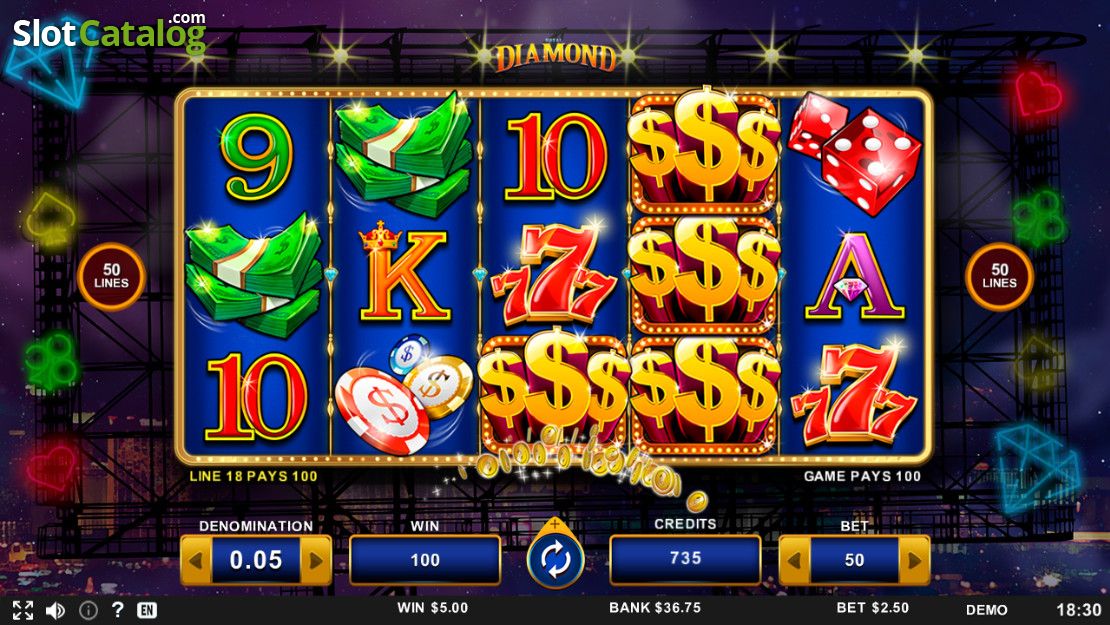Viewport: 1110px width, 625px height.
Task: Click the Credits 735 display
Action: [685, 559]
